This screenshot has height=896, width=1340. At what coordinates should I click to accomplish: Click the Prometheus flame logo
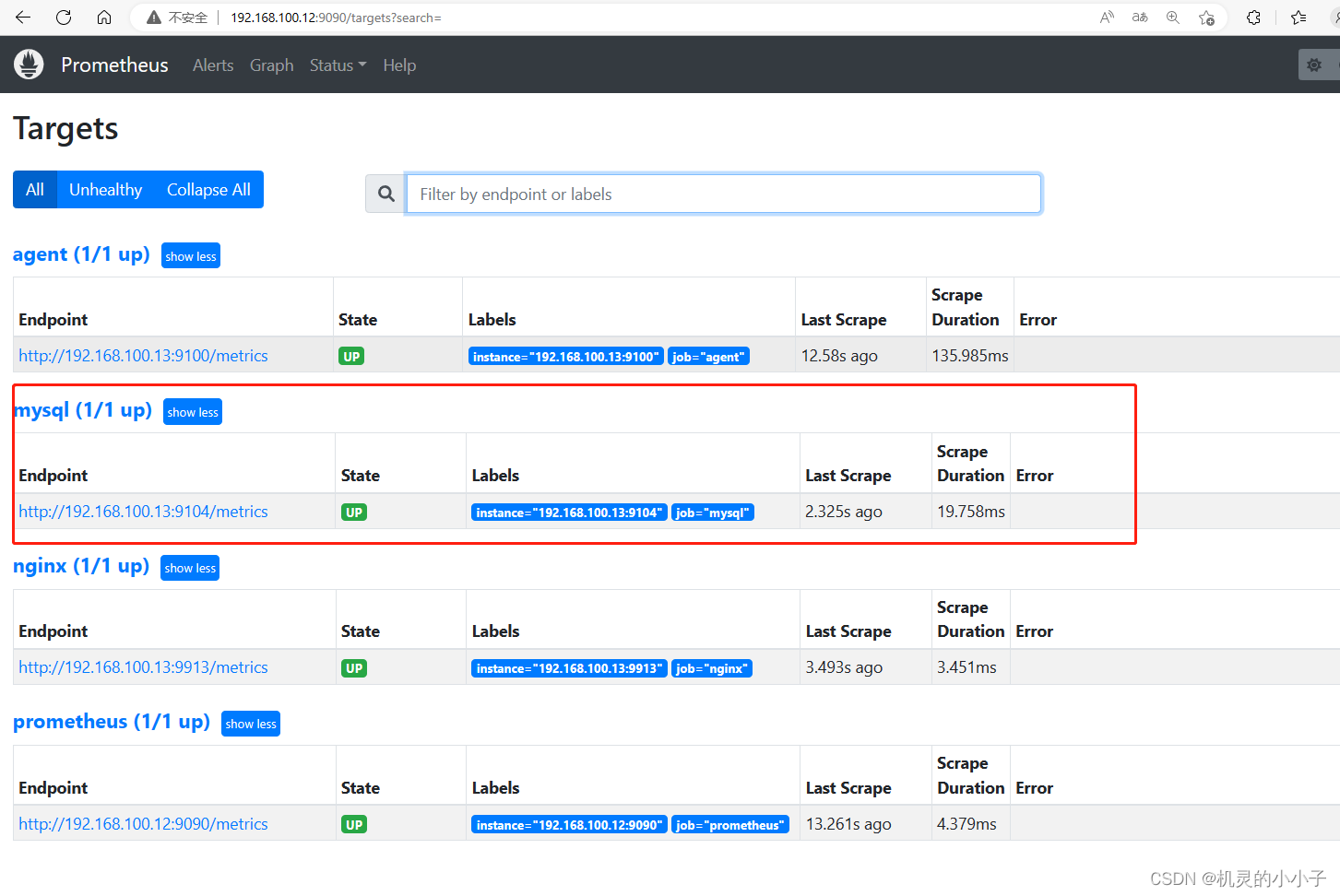pyautogui.click(x=29, y=65)
